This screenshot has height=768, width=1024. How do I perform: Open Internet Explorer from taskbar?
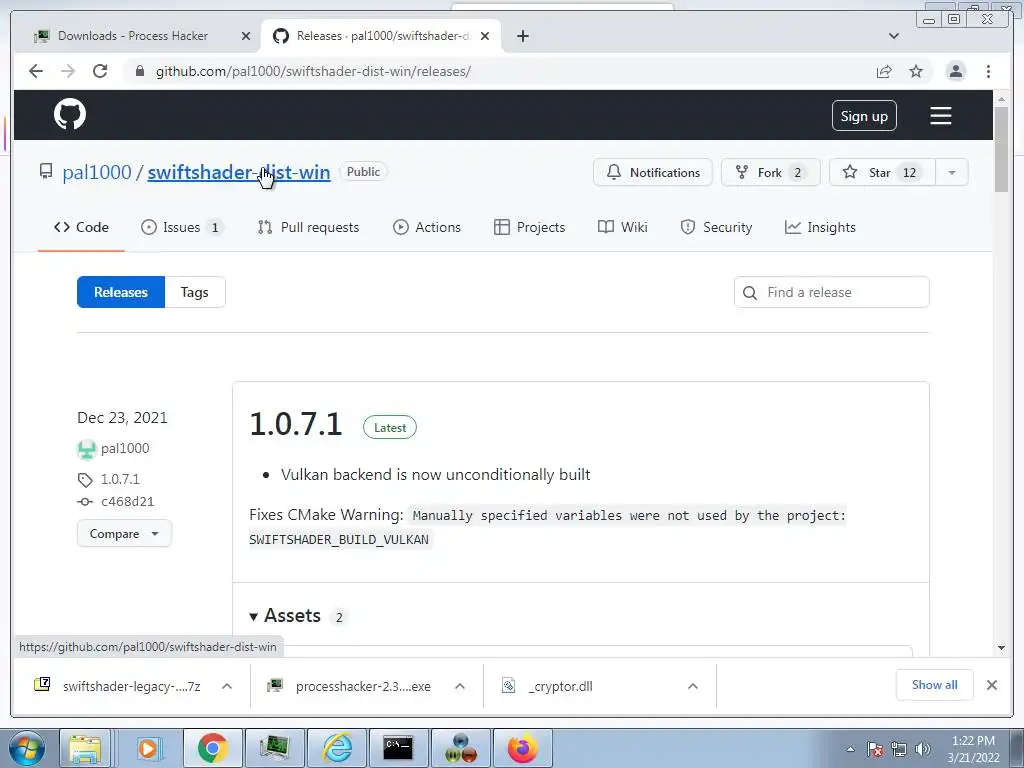(x=337, y=748)
